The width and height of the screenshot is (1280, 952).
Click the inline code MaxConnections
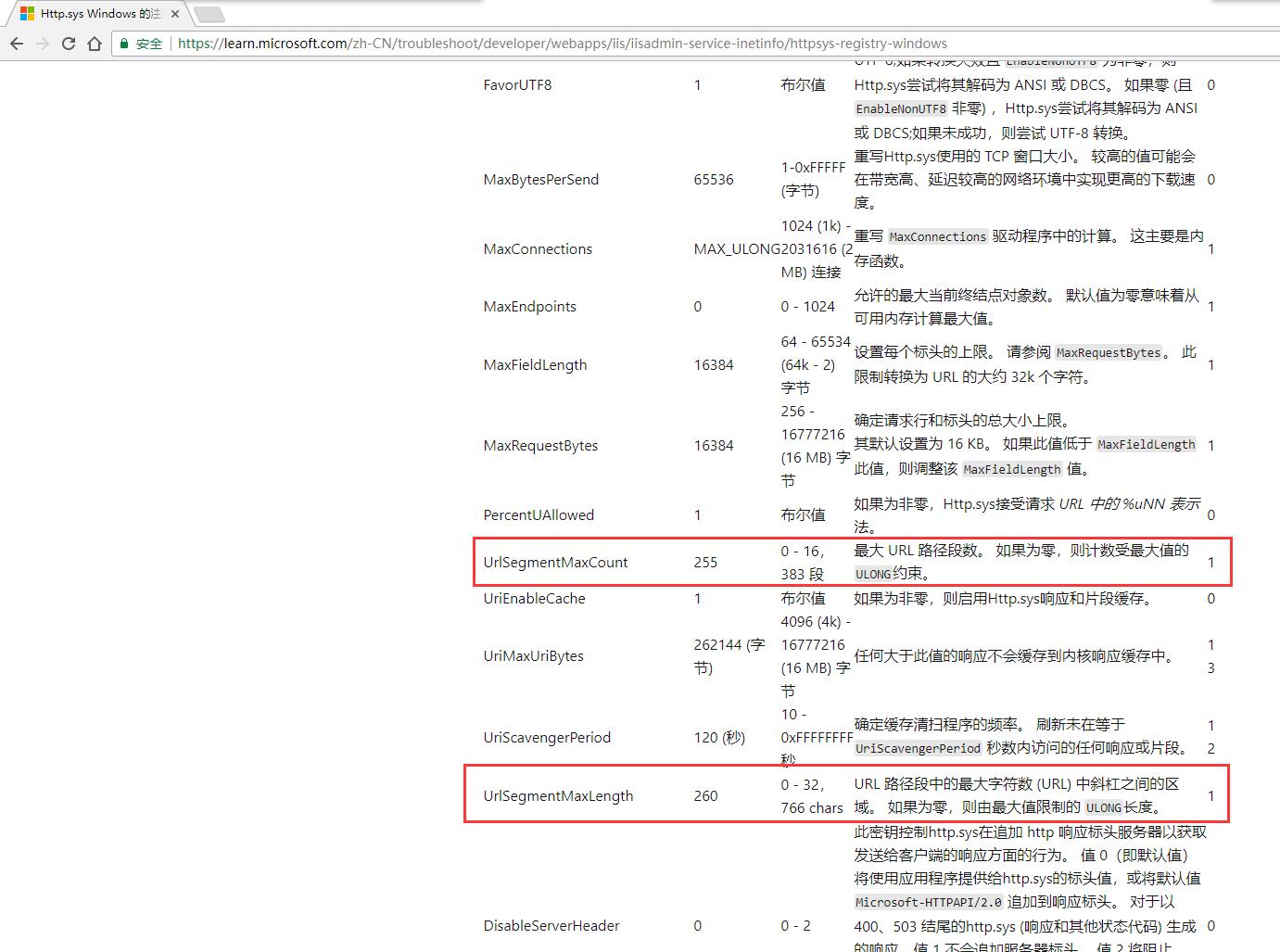937,236
